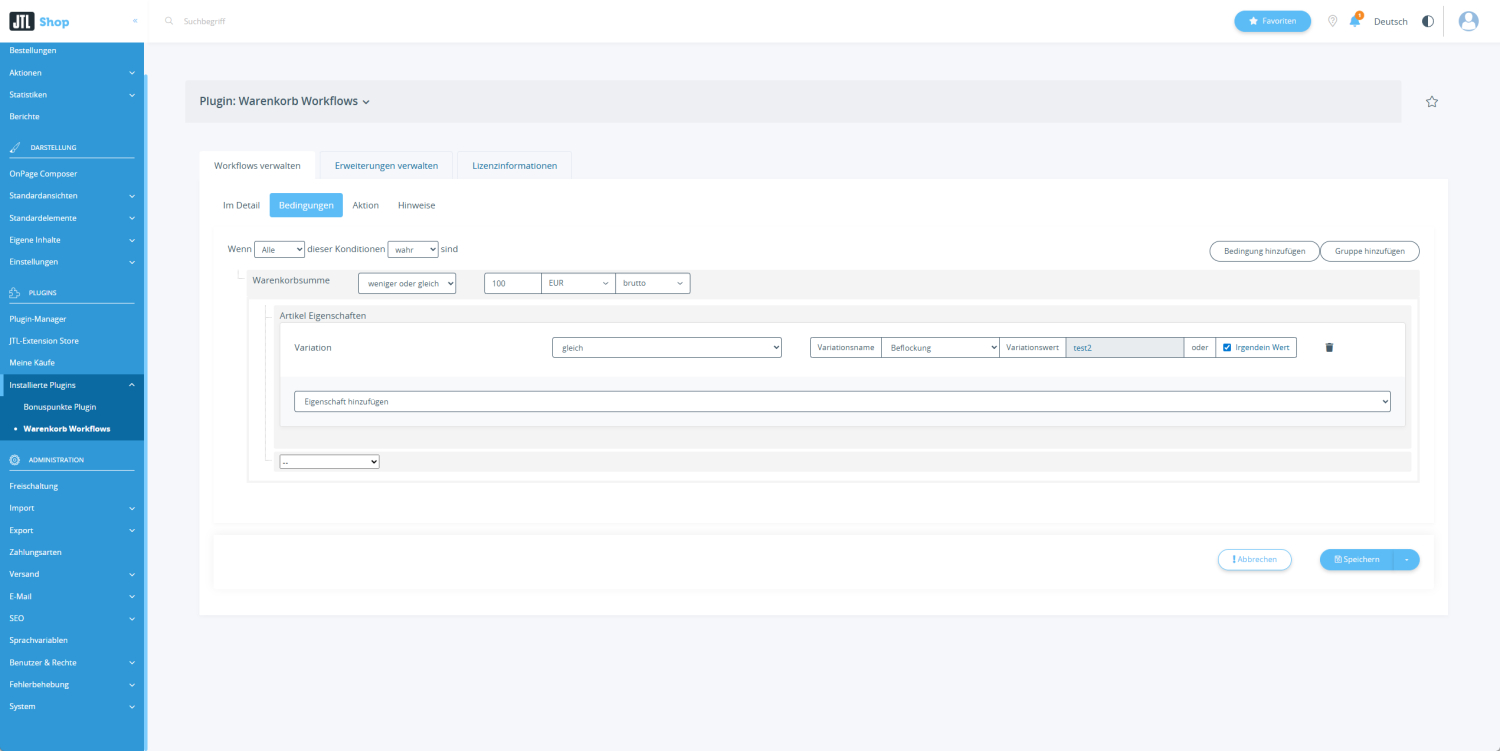Open the weniger oder gleich operator dropdown
This screenshot has width=1500, height=751.
[407, 284]
